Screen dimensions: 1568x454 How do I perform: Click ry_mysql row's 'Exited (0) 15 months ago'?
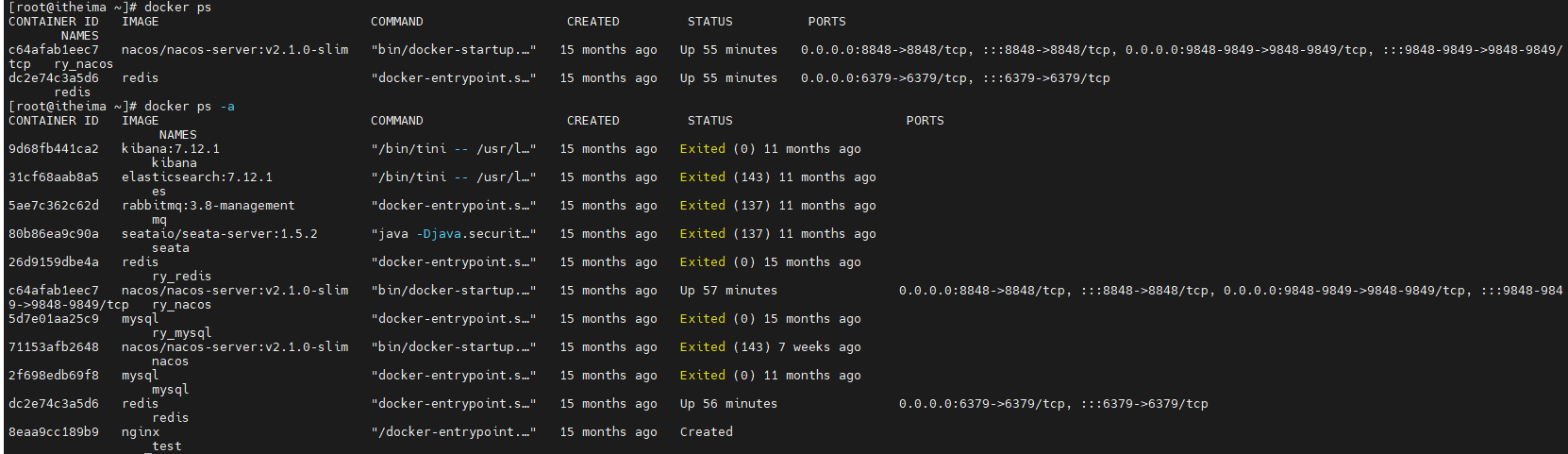tap(771, 319)
